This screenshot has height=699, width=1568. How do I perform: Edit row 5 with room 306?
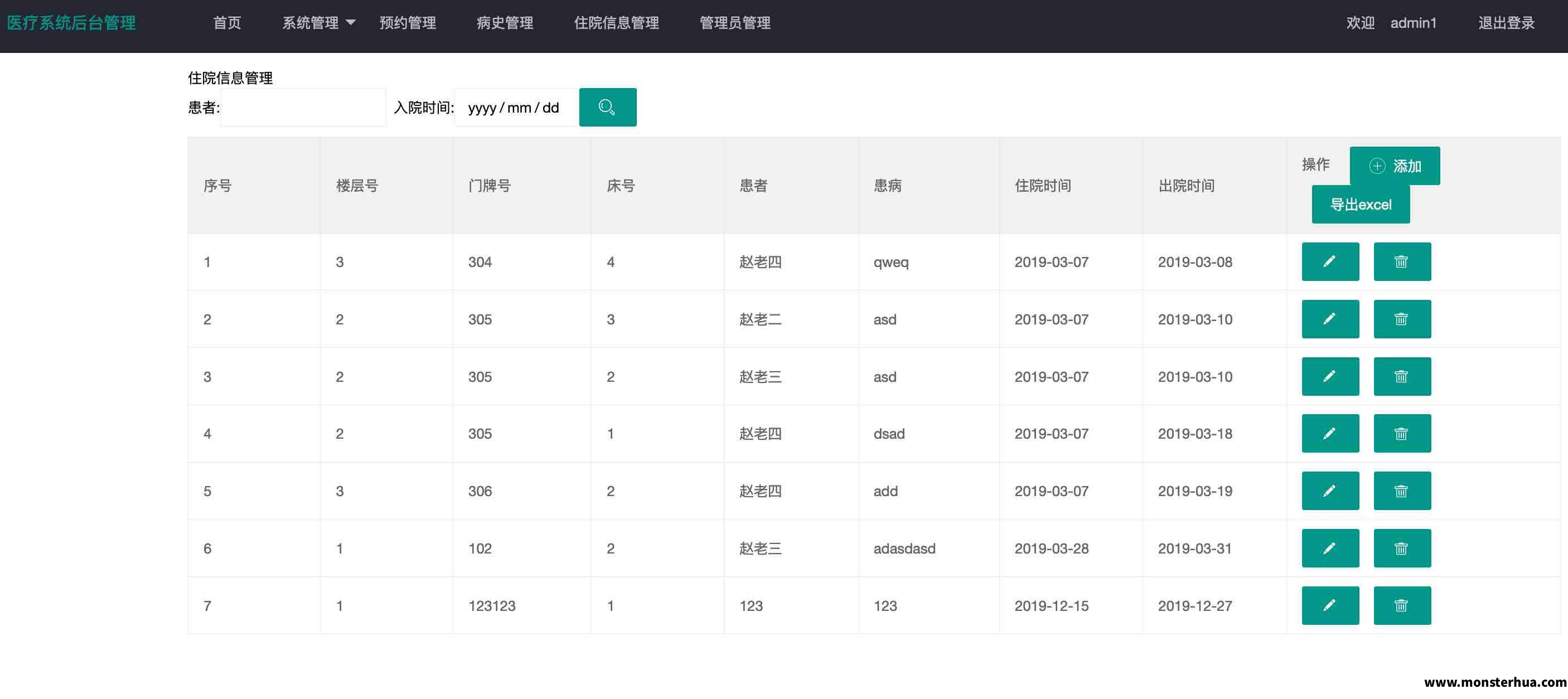(x=1330, y=491)
